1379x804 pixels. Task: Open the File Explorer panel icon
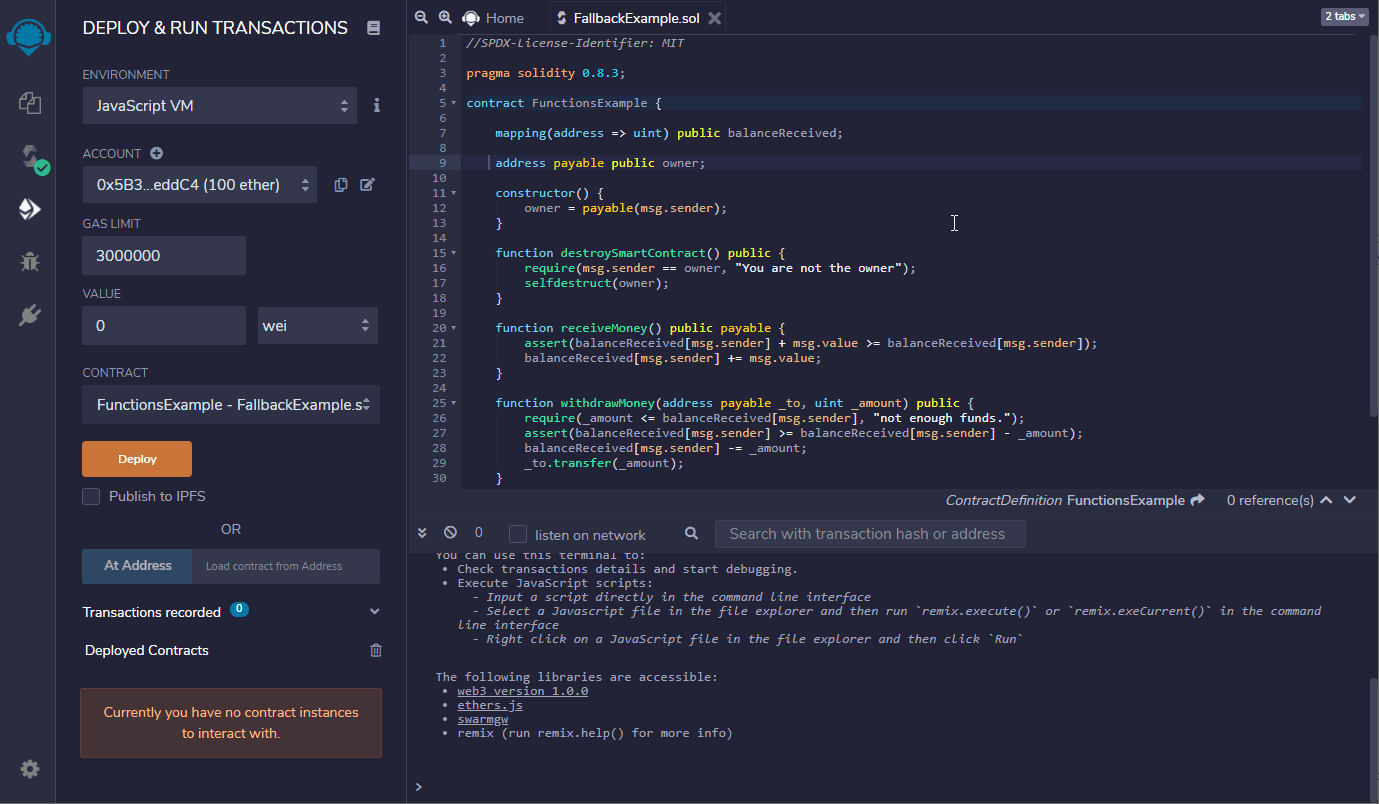pos(29,102)
